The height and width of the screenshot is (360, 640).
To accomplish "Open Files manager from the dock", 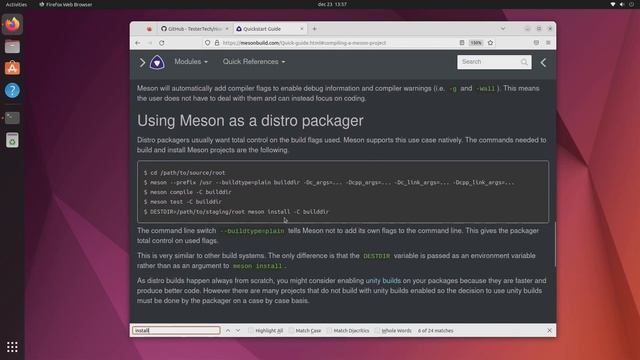I will pos(12,47).
